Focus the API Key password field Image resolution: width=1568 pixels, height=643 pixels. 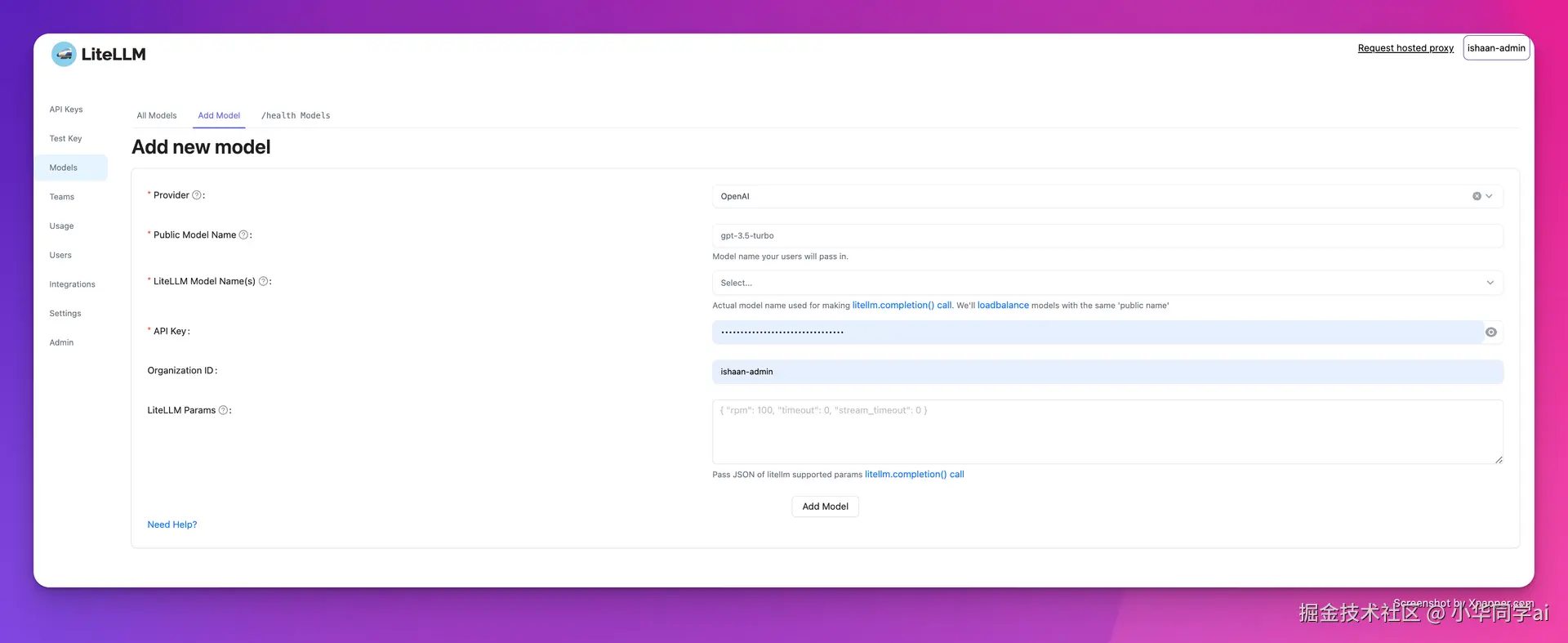[x=1098, y=332]
